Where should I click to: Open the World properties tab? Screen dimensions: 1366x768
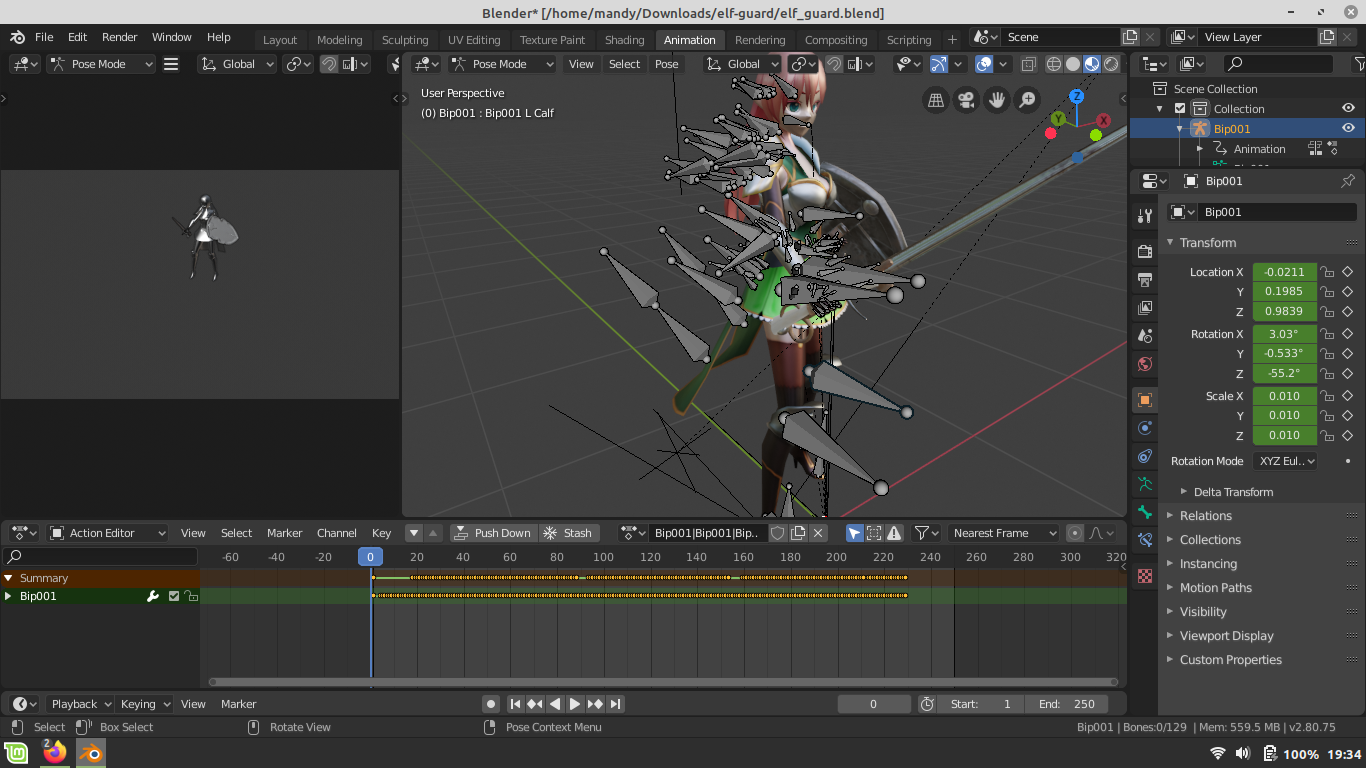point(1145,364)
